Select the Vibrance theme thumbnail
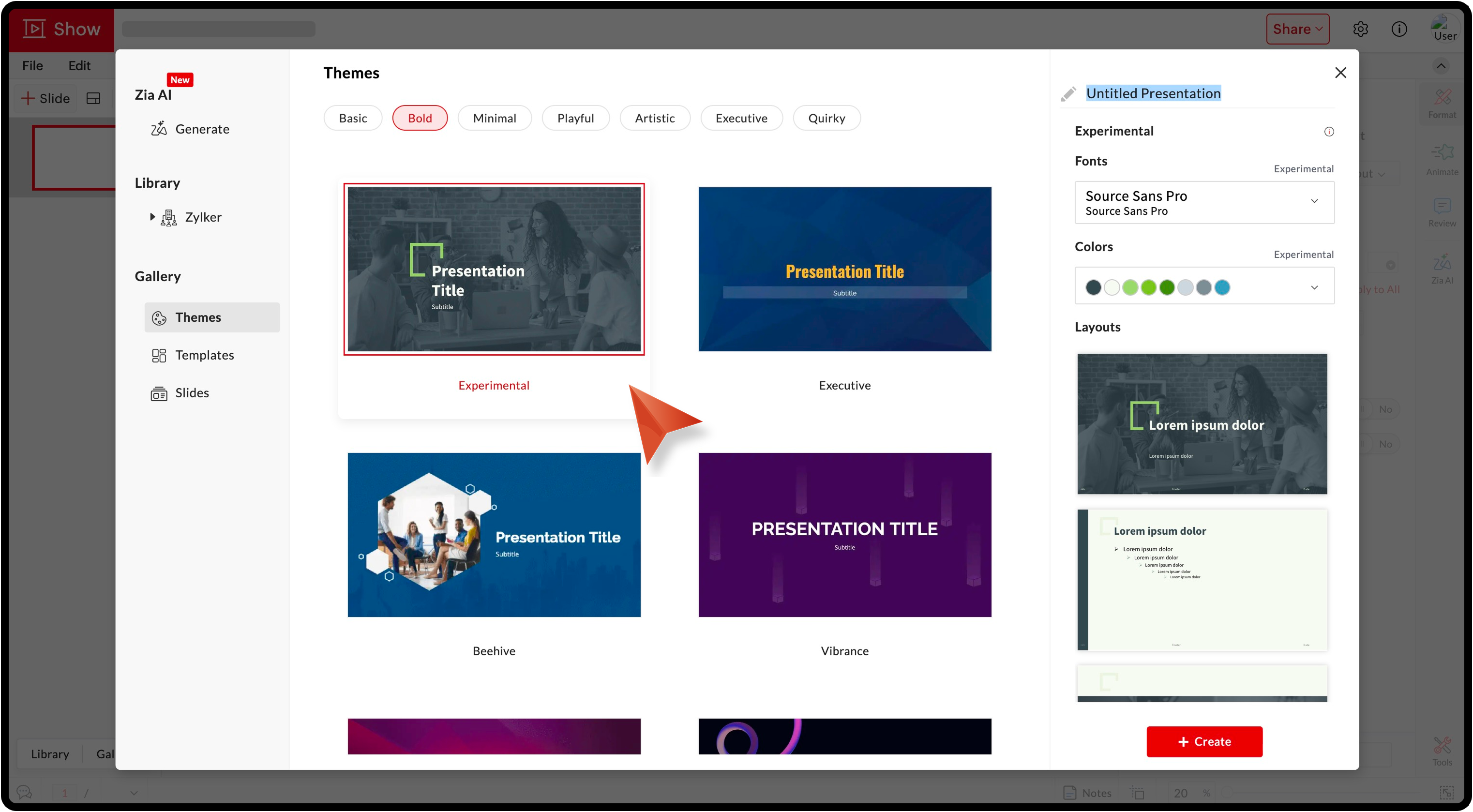This screenshot has width=1473, height=812. (x=844, y=535)
